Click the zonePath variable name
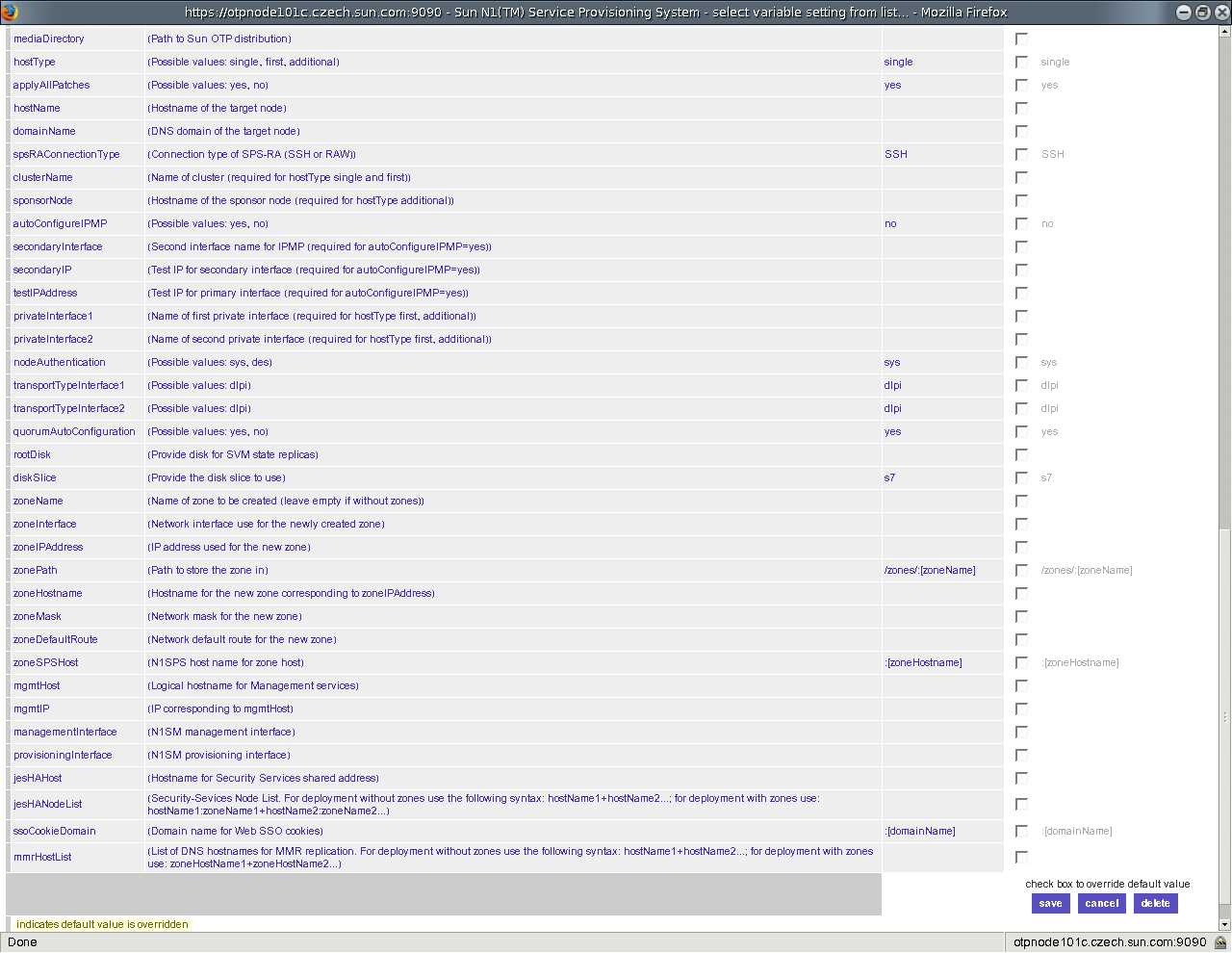 click(36, 570)
